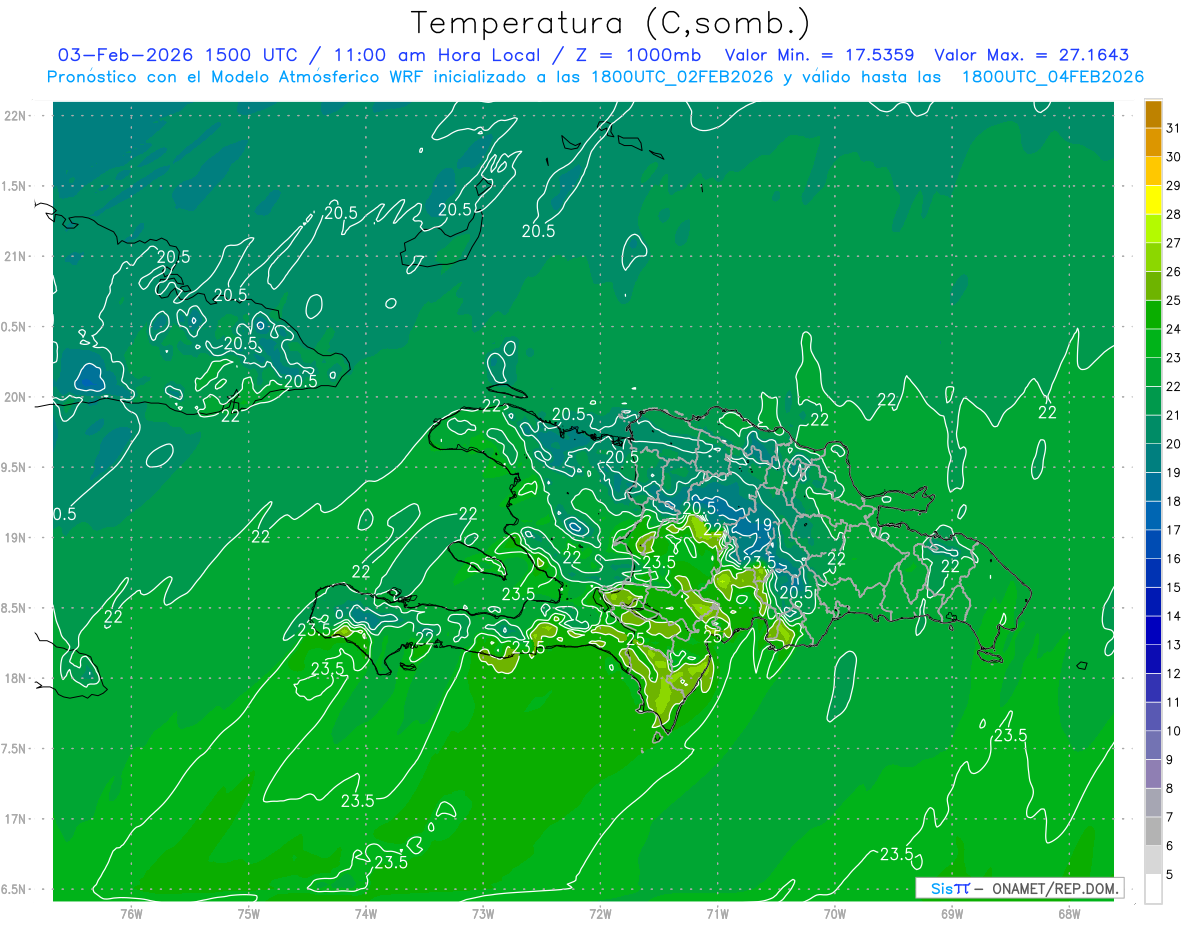The height and width of the screenshot is (927, 1200).
Task: Click the color scale label "26"
Action: pyautogui.click(x=1174, y=271)
